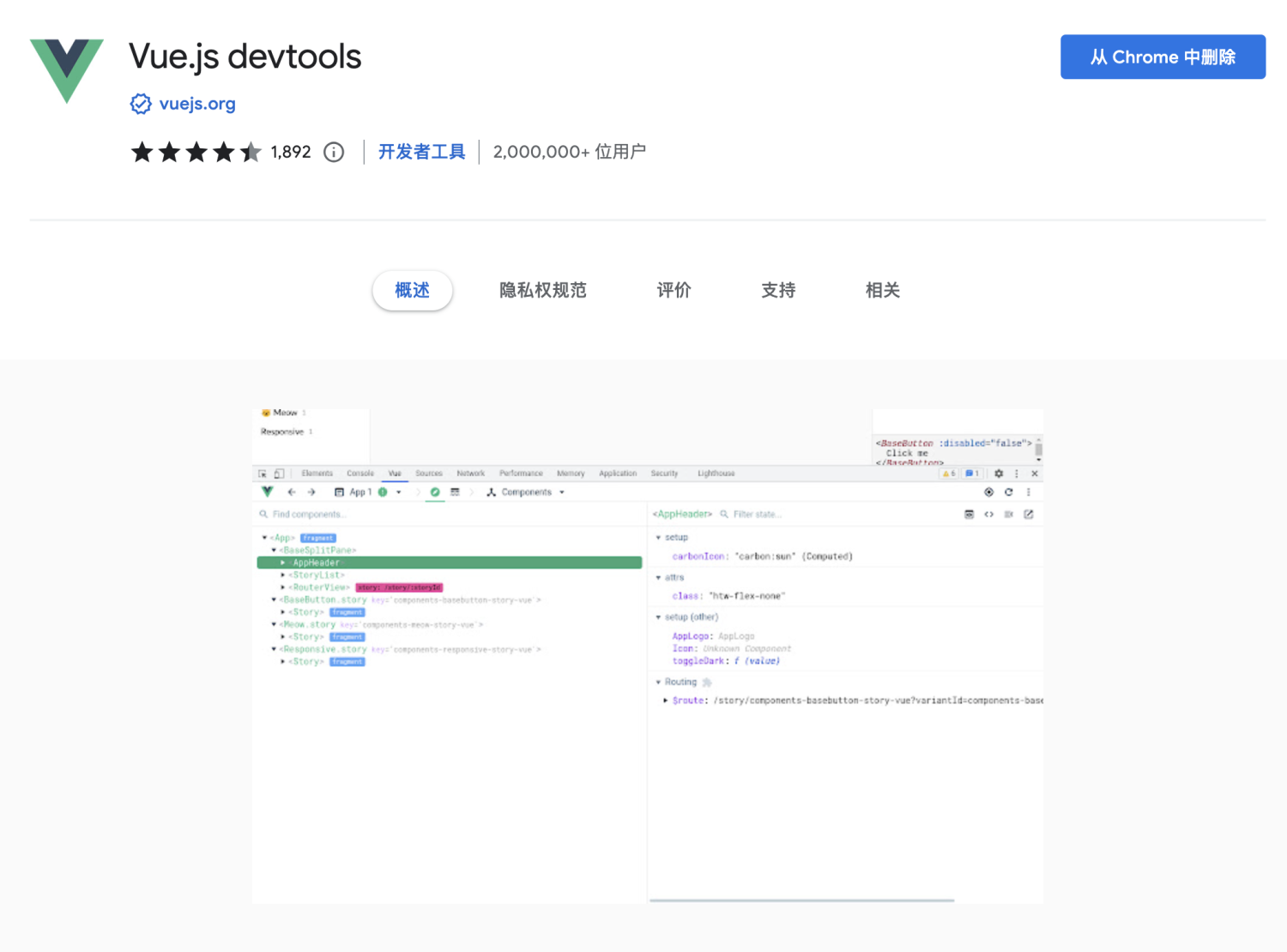Image resolution: width=1287 pixels, height=952 pixels.
Task: Open the rating info icon next to 1,892
Action: tap(334, 153)
